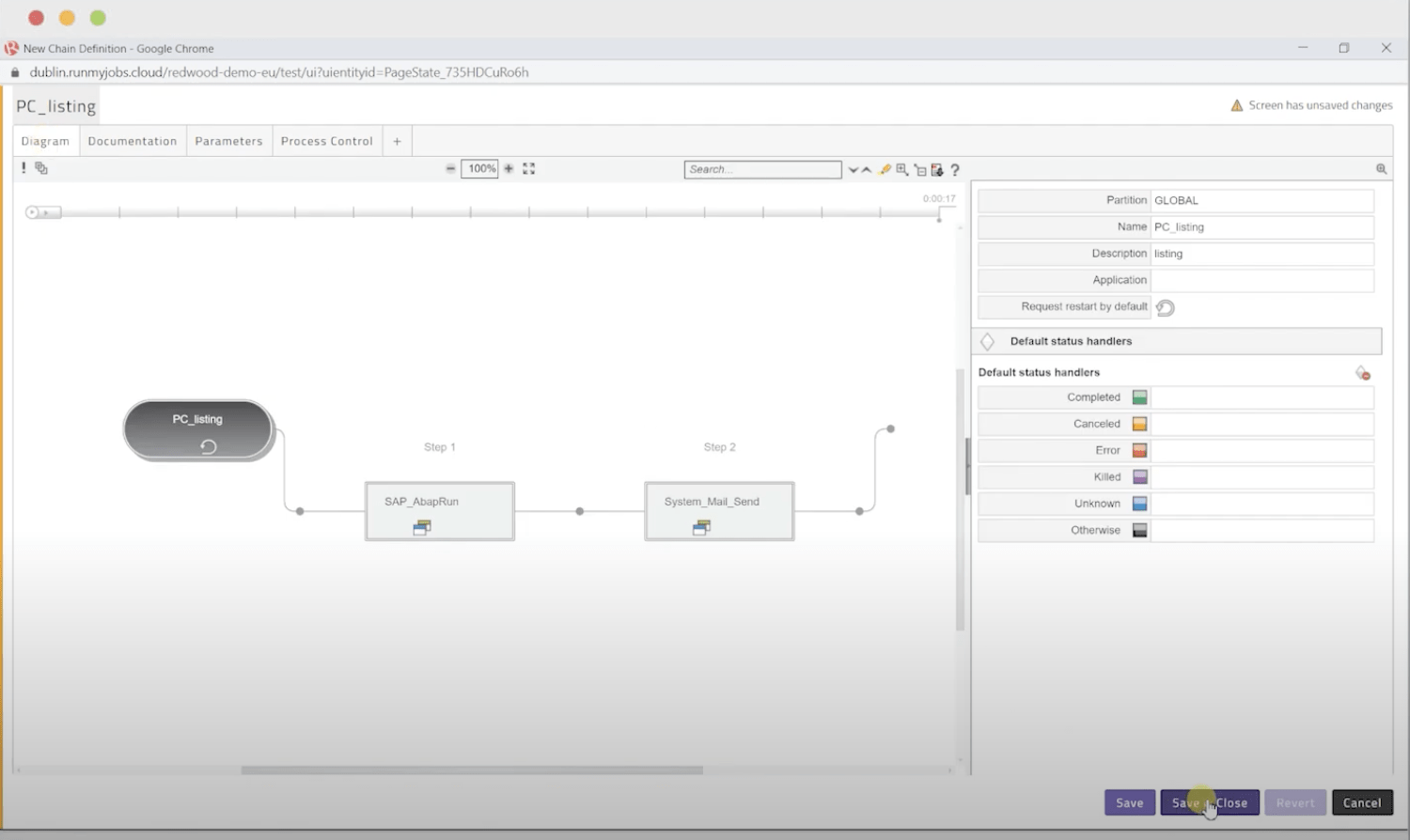Open the Completed status handler color selector
The width and height of the screenshot is (1410, 840).
(x=1139, y=397)
